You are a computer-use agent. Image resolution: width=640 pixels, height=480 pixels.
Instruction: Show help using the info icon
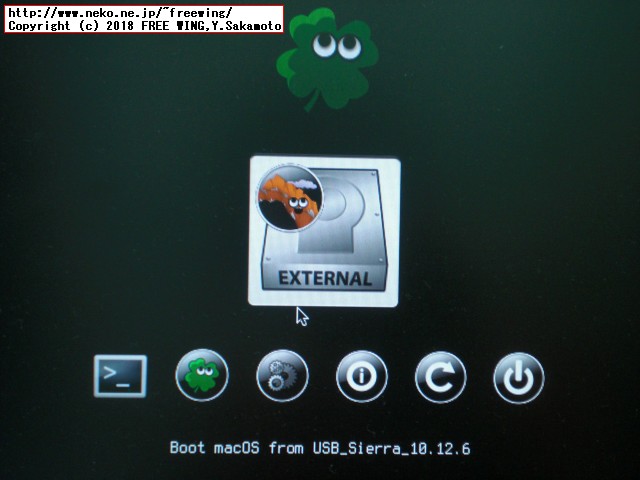[361, 377]
